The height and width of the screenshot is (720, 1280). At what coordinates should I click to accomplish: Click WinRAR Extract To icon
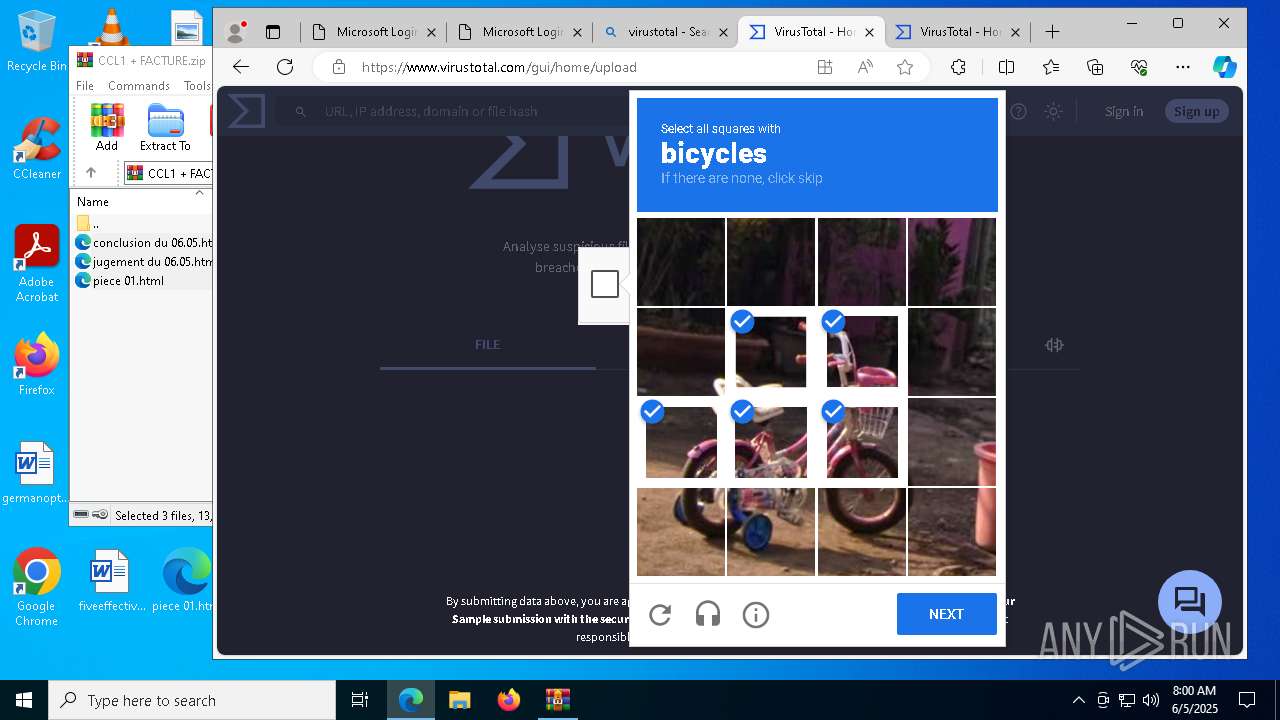pos(165,127)
